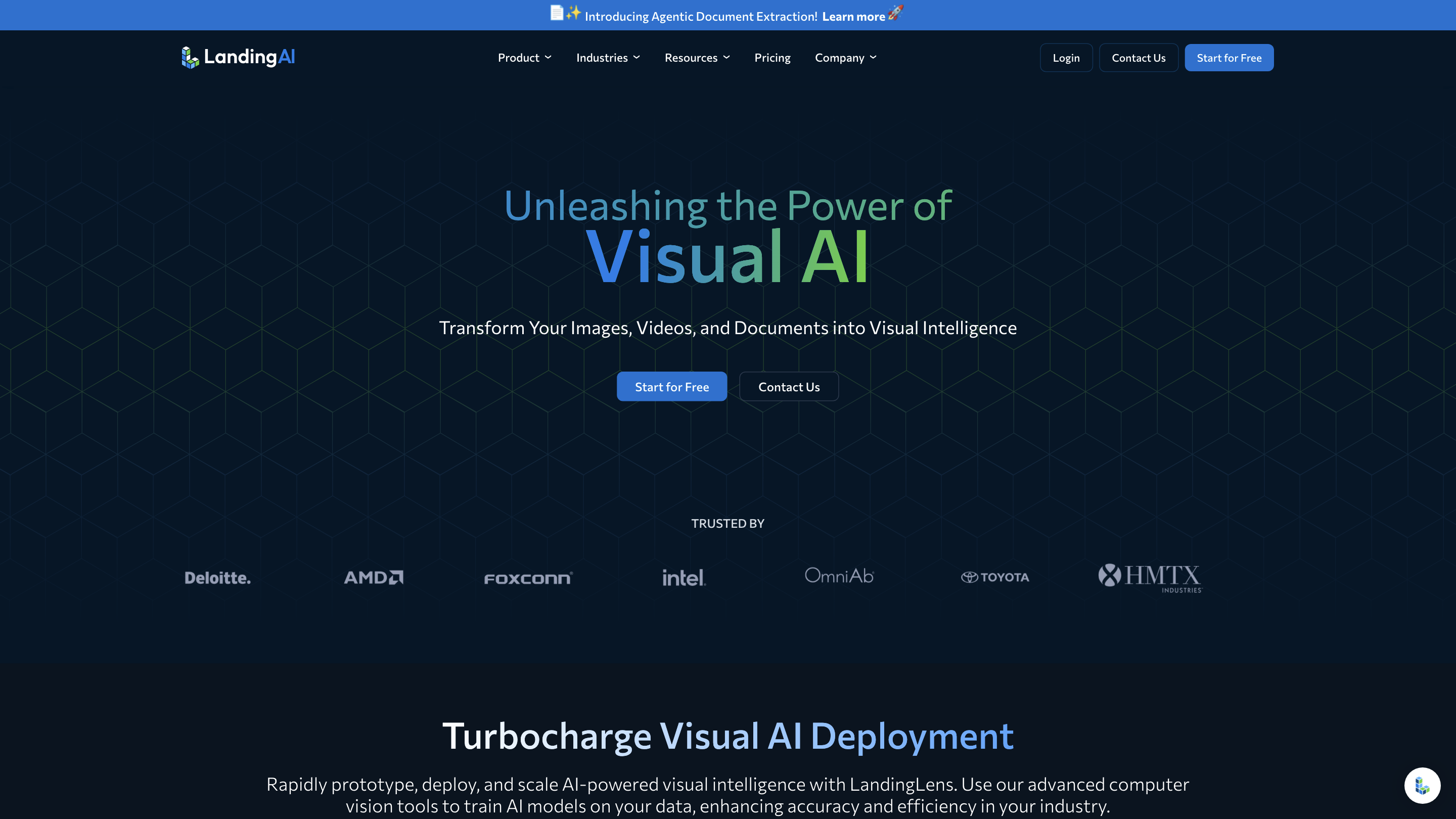The height and width of the screenshot is (819, 1456).
Task: Expand the Product dropdown menu
Action: coord(524,58)
